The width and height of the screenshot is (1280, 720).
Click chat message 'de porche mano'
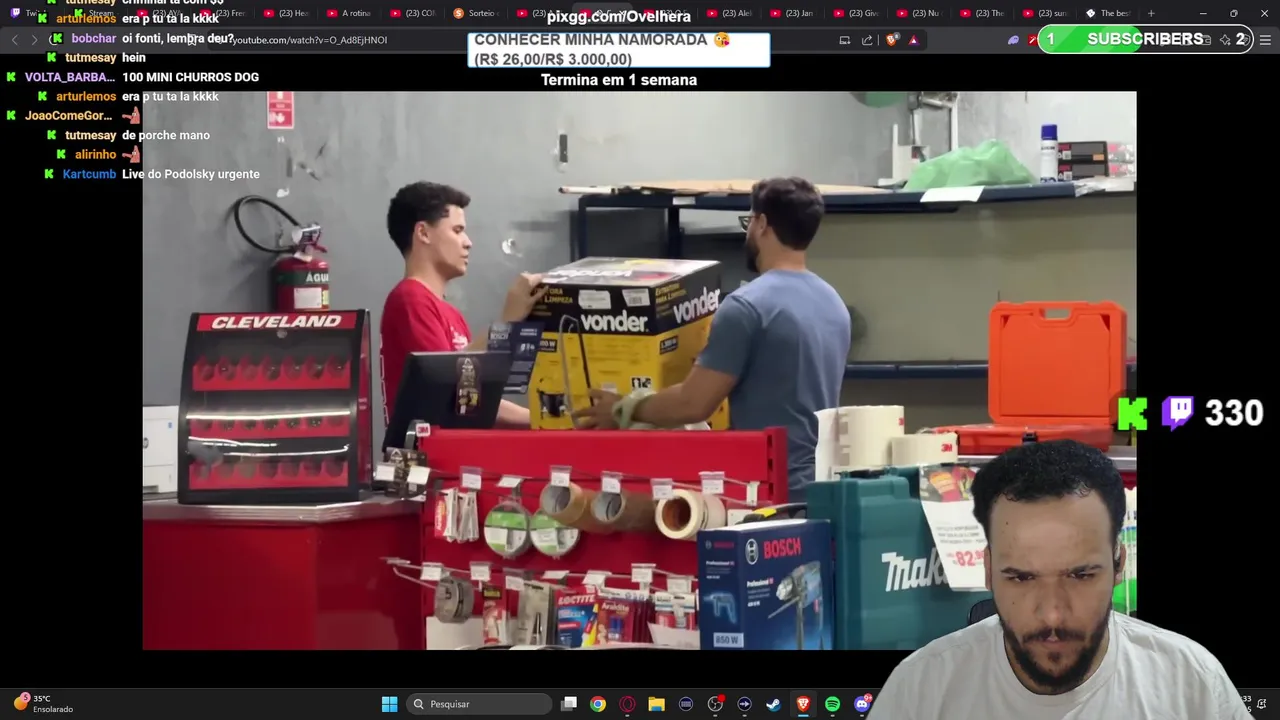166,135
